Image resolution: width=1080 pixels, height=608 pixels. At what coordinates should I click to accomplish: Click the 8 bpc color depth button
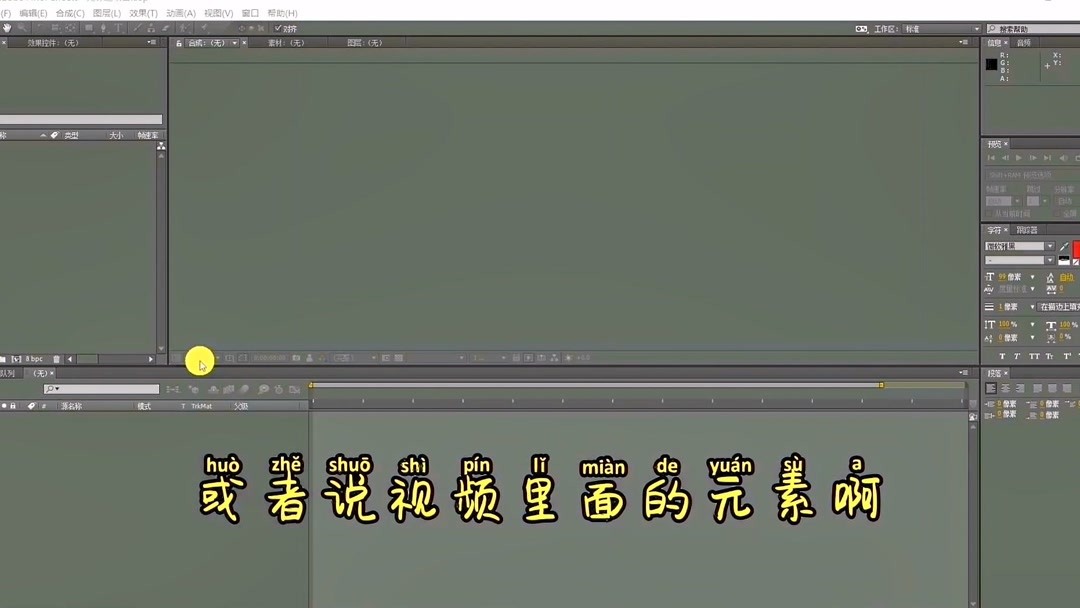point(33,357)
